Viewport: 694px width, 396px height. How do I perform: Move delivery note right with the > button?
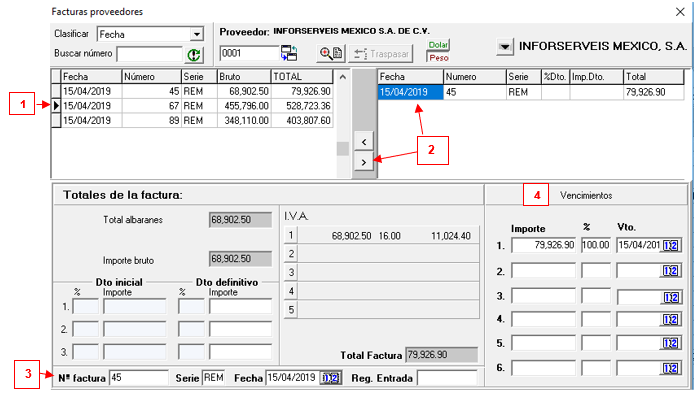364,162
